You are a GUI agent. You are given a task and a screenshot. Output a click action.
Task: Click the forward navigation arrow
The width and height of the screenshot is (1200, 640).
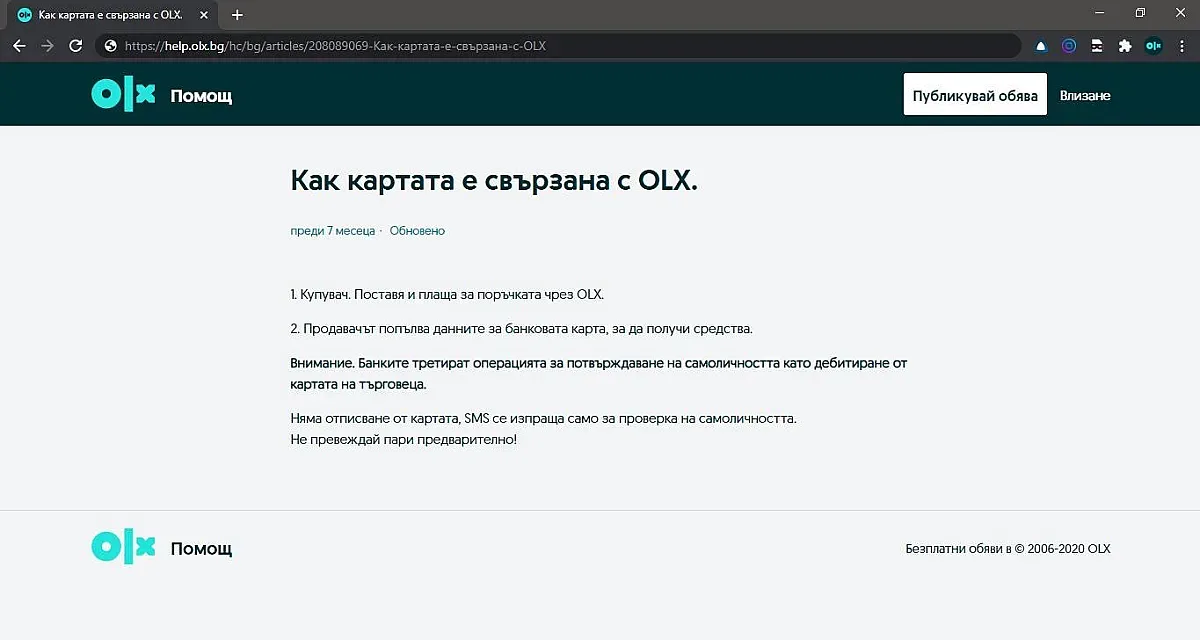[47, 46]
